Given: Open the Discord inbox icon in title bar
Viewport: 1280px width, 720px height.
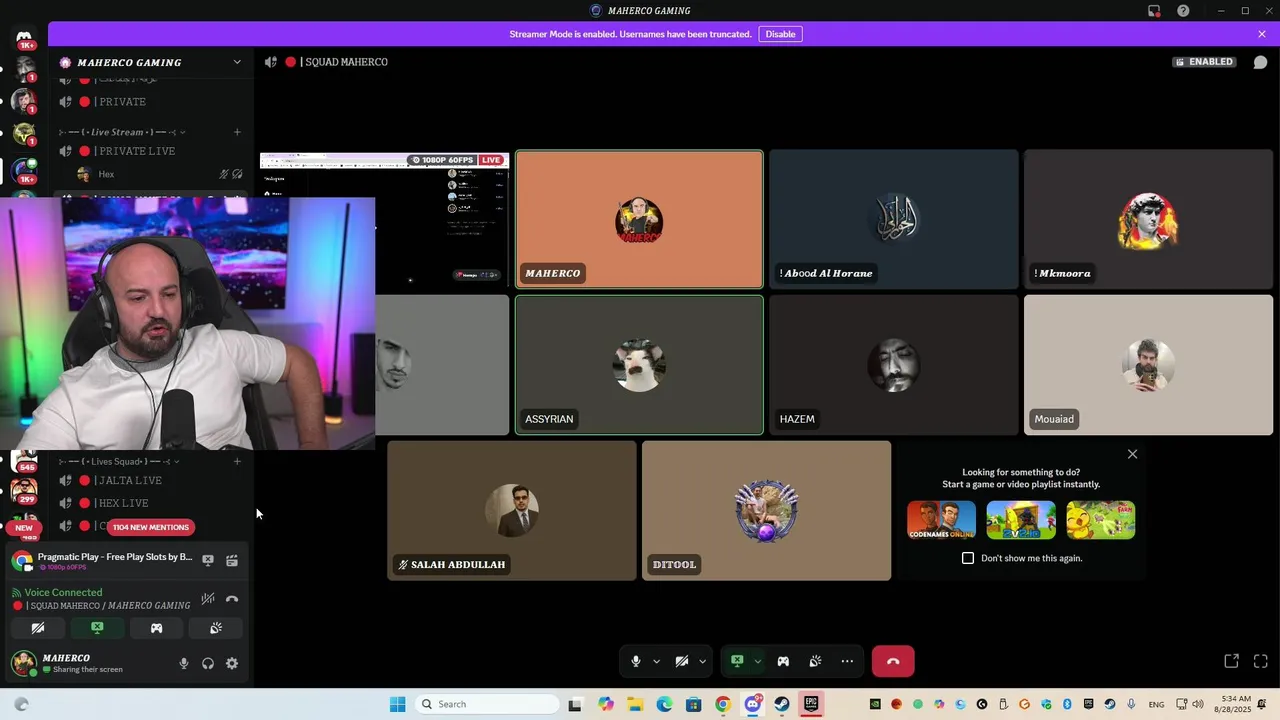Looking at the screenshot, I should click(1154, 11).
